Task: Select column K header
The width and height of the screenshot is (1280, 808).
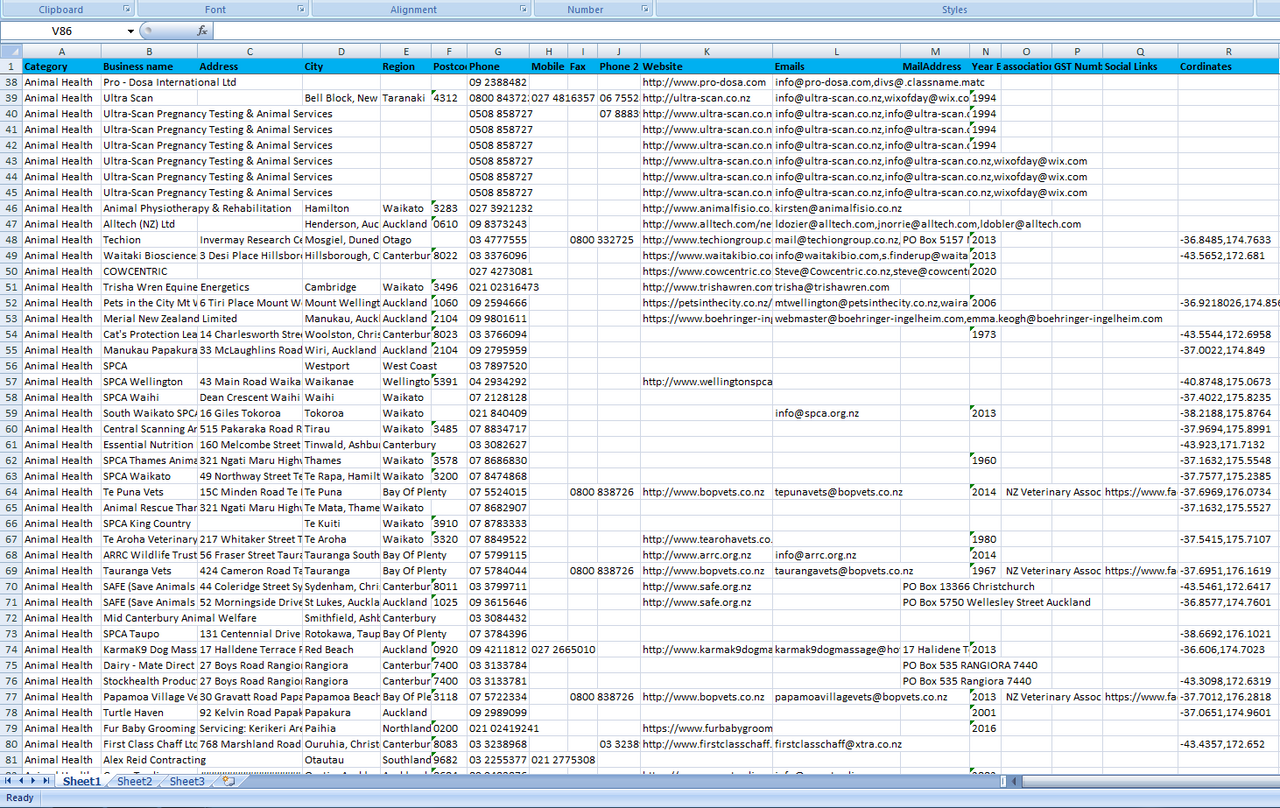Action: 706,51
